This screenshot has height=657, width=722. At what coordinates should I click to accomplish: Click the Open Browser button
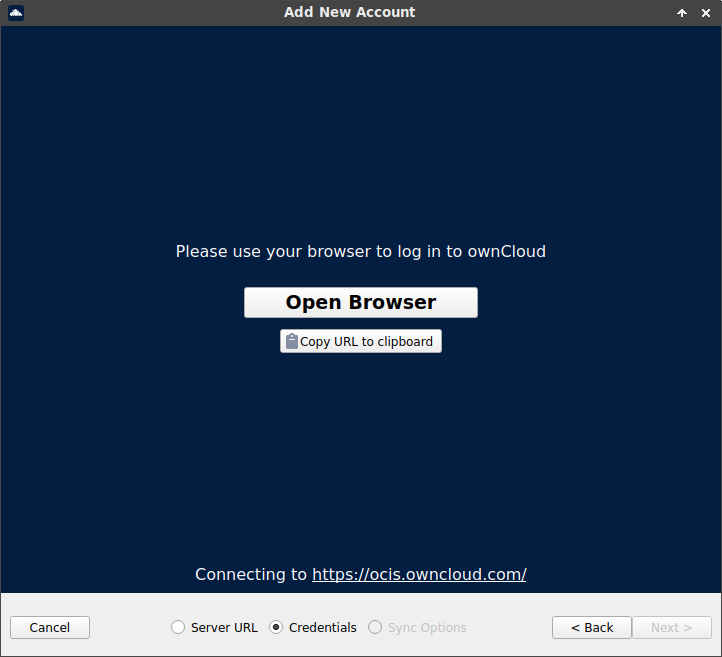click(361, 302)
